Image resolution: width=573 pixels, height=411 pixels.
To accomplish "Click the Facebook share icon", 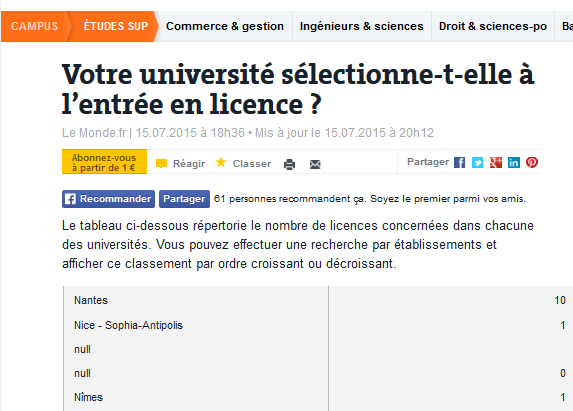I will click(x=459, y=162).
